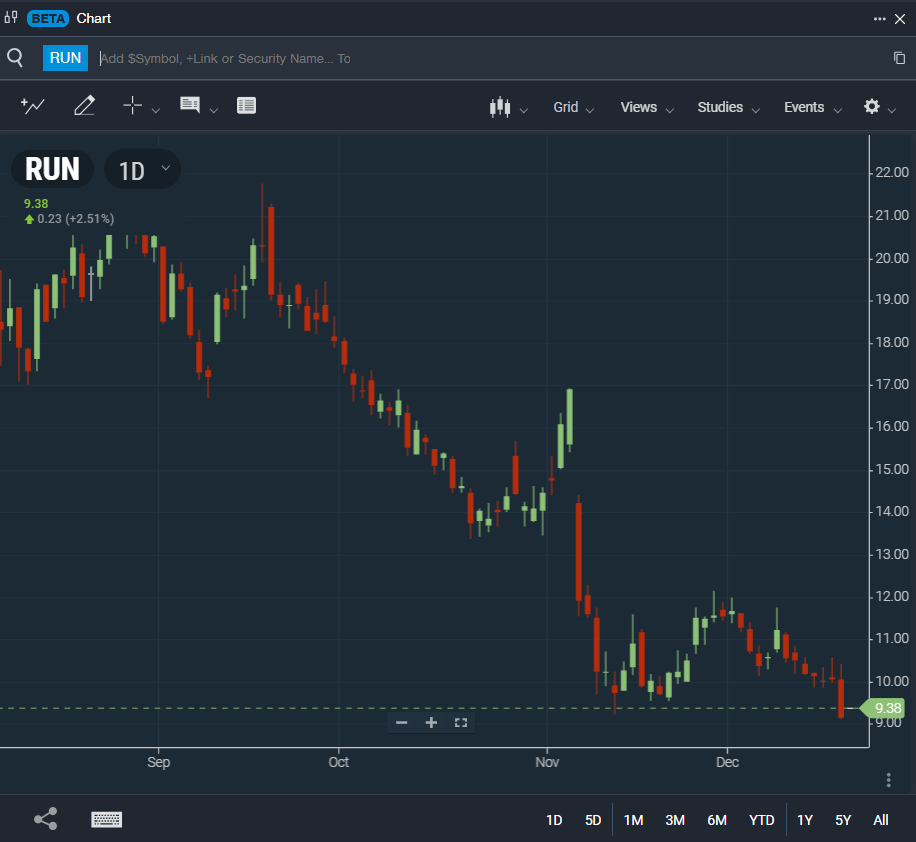Click the 15.00 price axis label
Image resolution: width=916 pixels, height=842 pixels.
892,469
